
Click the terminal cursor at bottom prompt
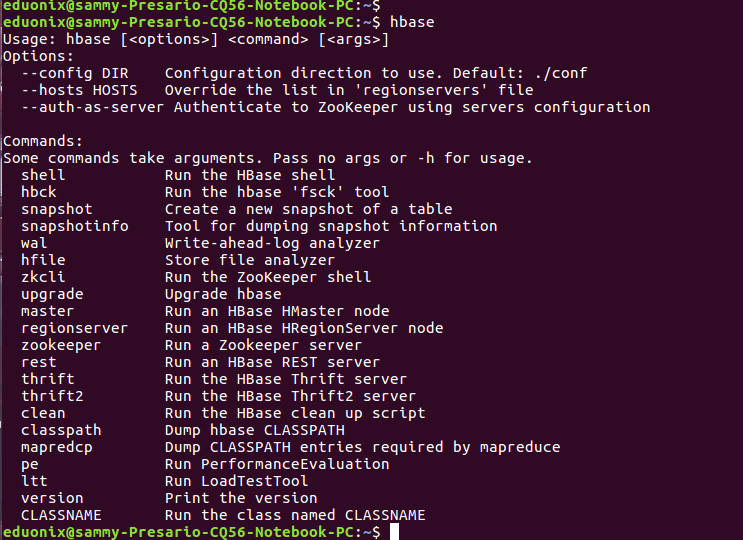tap(394, 532)
